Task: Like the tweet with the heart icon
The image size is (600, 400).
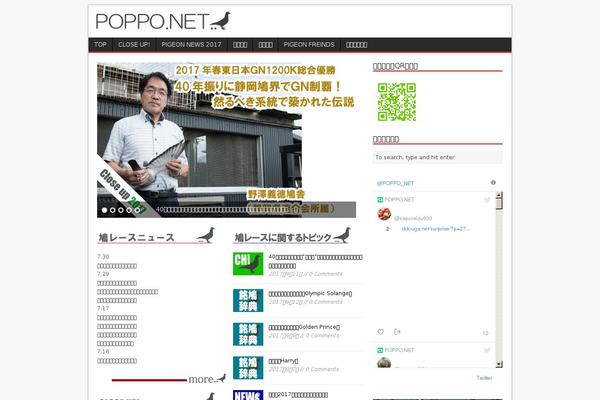Action: pyautogui.click(x=381, y=332)
